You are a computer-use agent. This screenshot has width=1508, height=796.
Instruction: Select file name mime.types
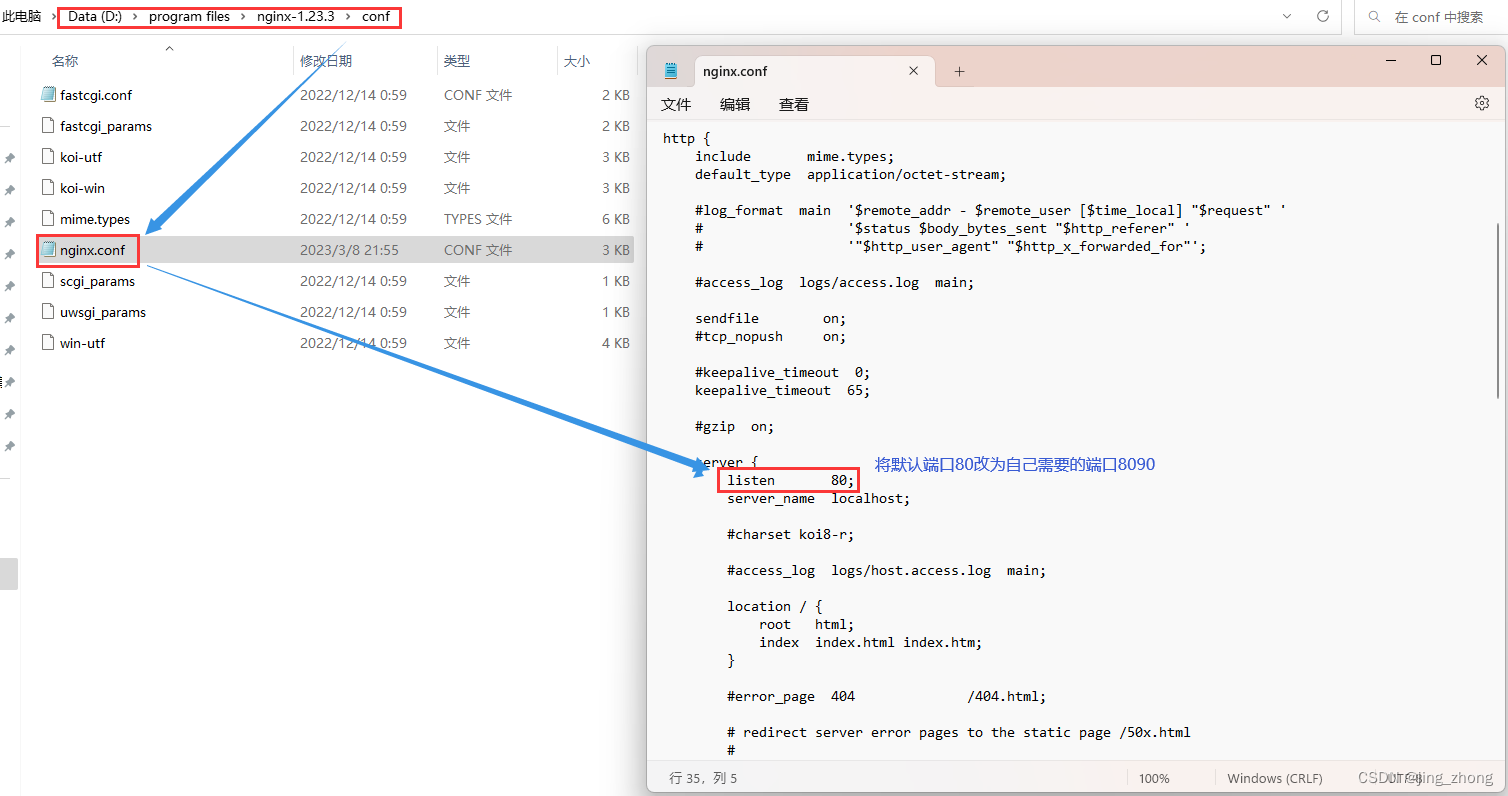(95, 219)
